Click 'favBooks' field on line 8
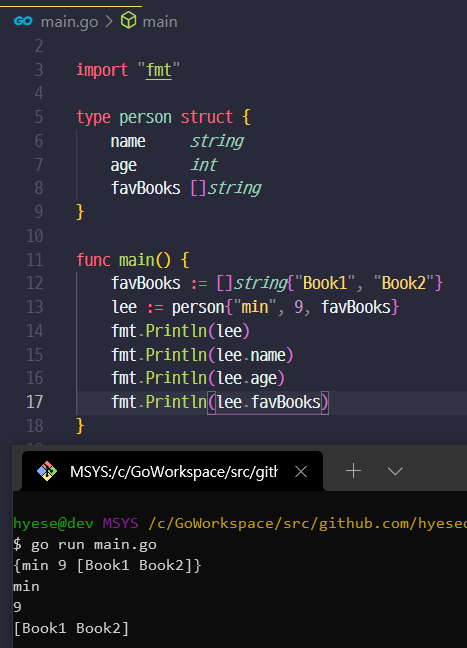Screen dimensions: 467x648 point(146,188)
